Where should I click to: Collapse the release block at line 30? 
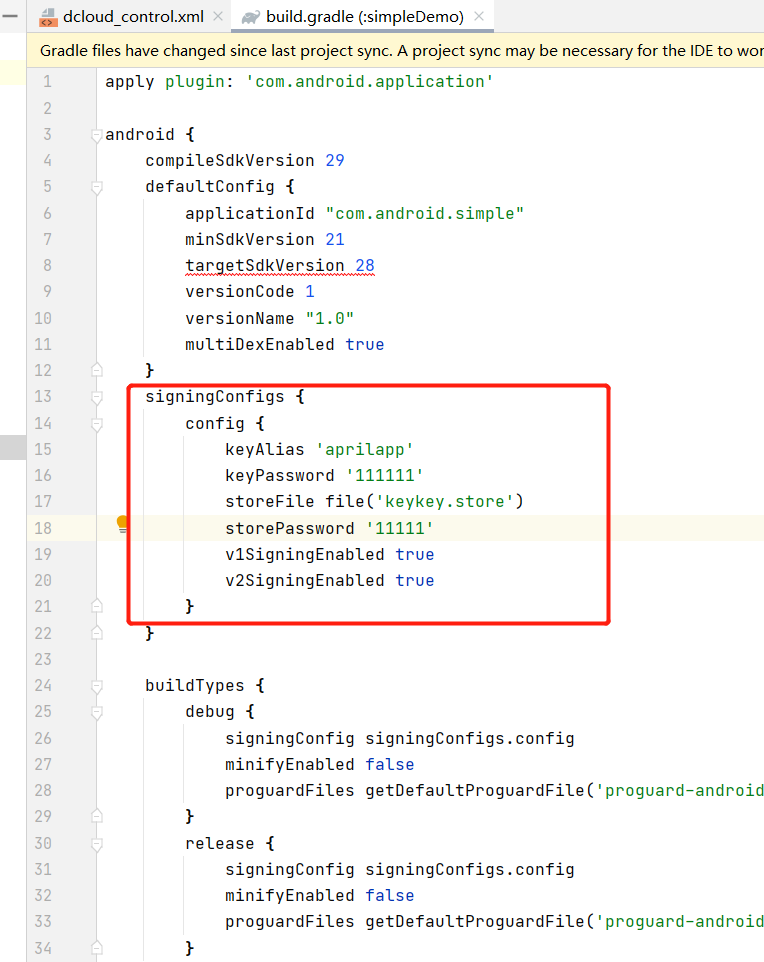coord(96,844)
